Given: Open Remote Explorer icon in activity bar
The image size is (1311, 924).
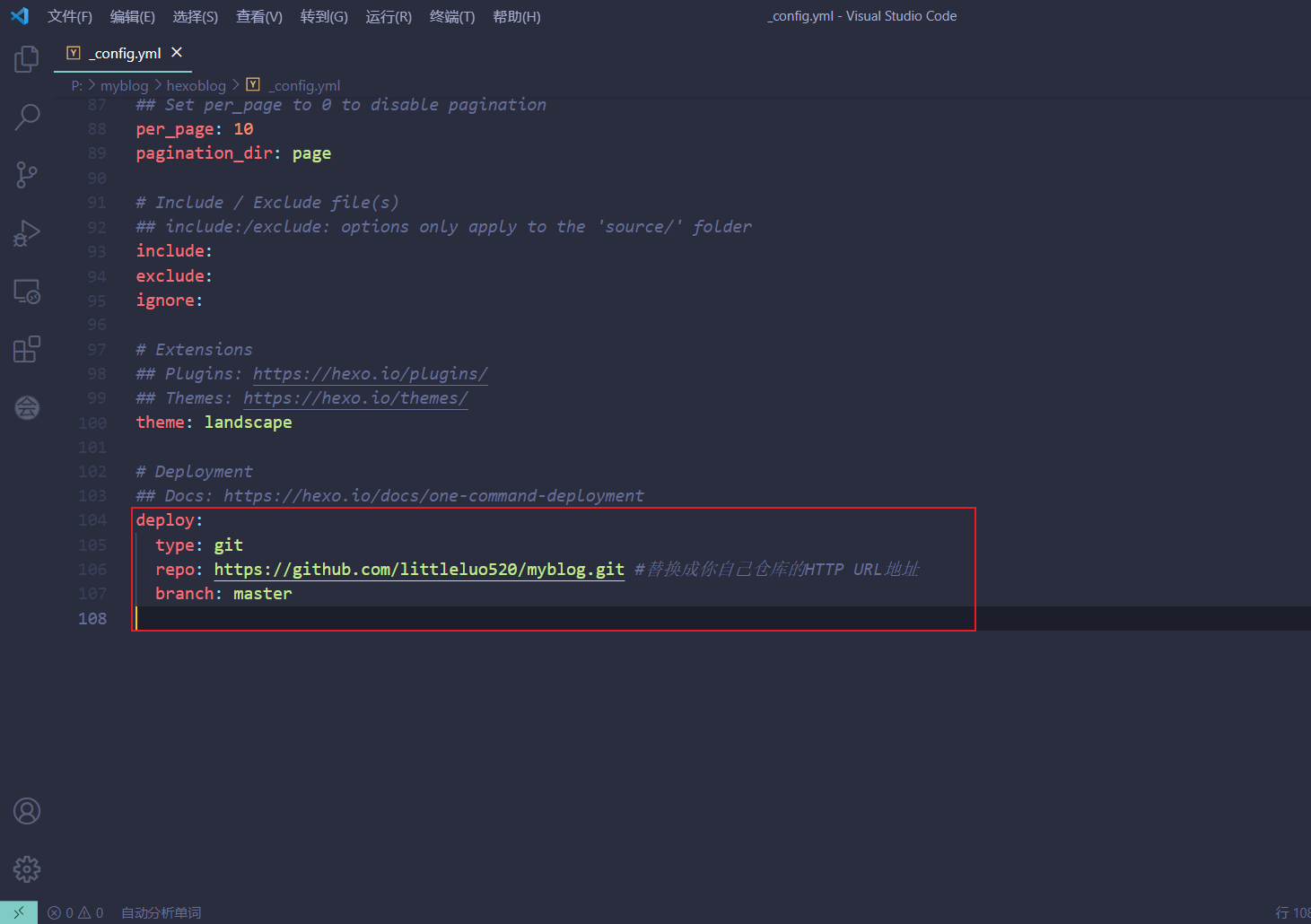Looking at the screenshot, I should click(x=27, y=292).
